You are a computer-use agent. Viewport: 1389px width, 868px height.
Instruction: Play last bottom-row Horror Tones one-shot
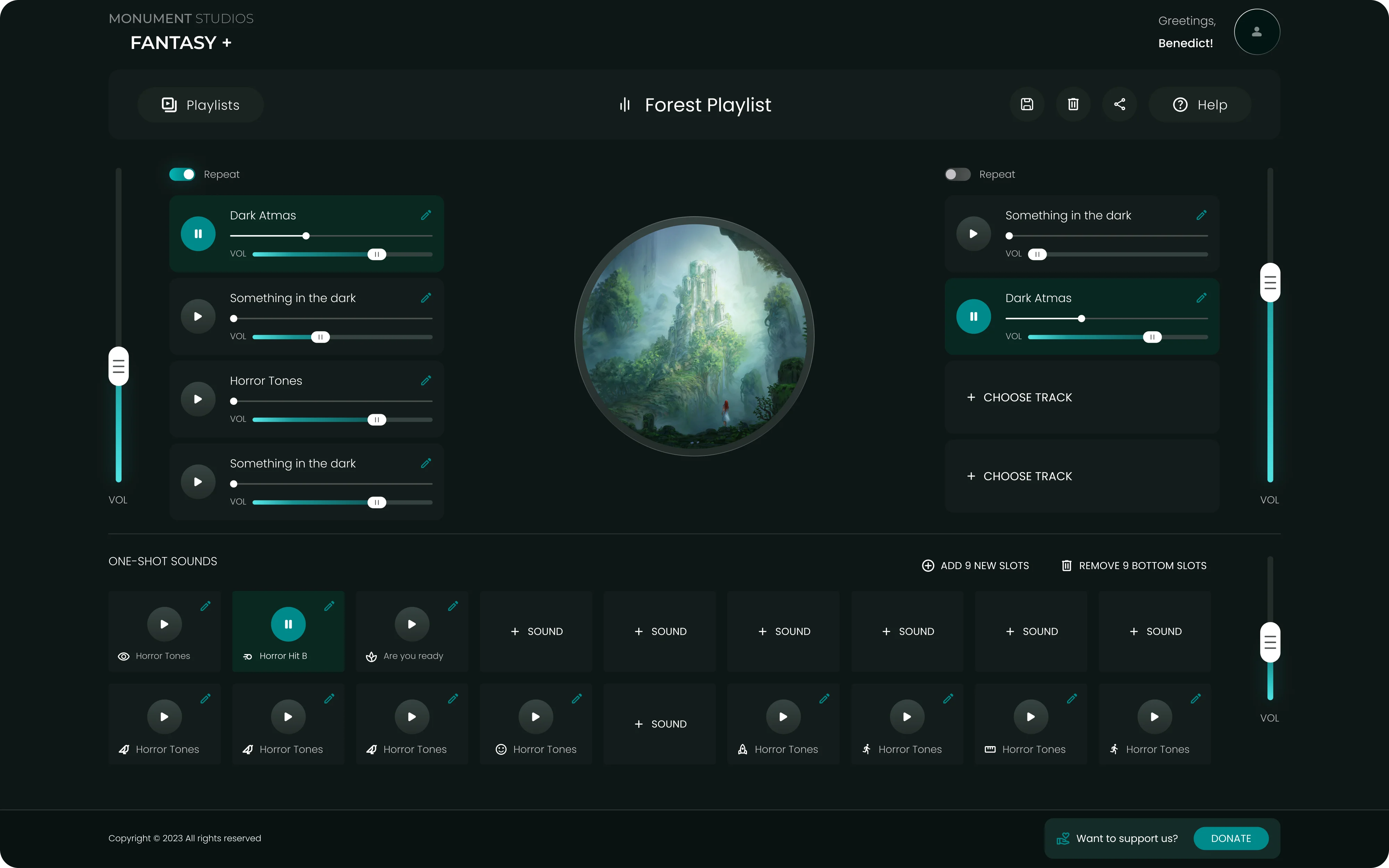pos(1155,716)
